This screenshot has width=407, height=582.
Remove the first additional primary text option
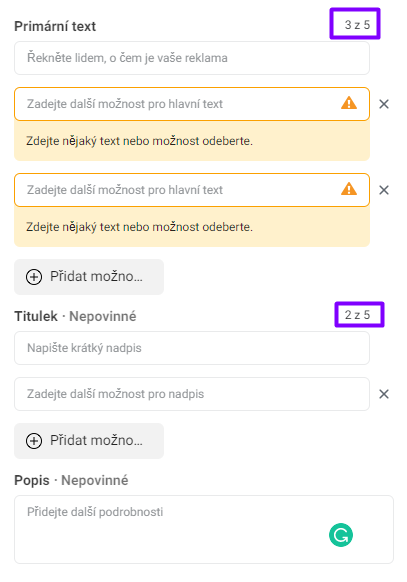click(384, 104)
